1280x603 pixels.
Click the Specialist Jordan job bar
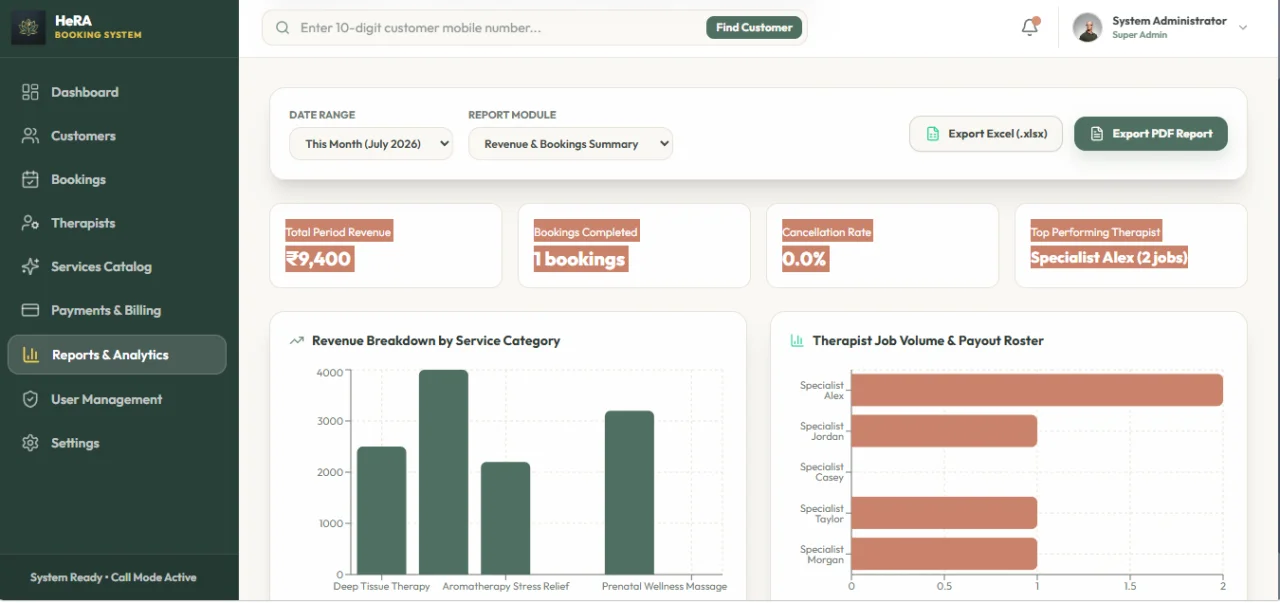point(944,431)
